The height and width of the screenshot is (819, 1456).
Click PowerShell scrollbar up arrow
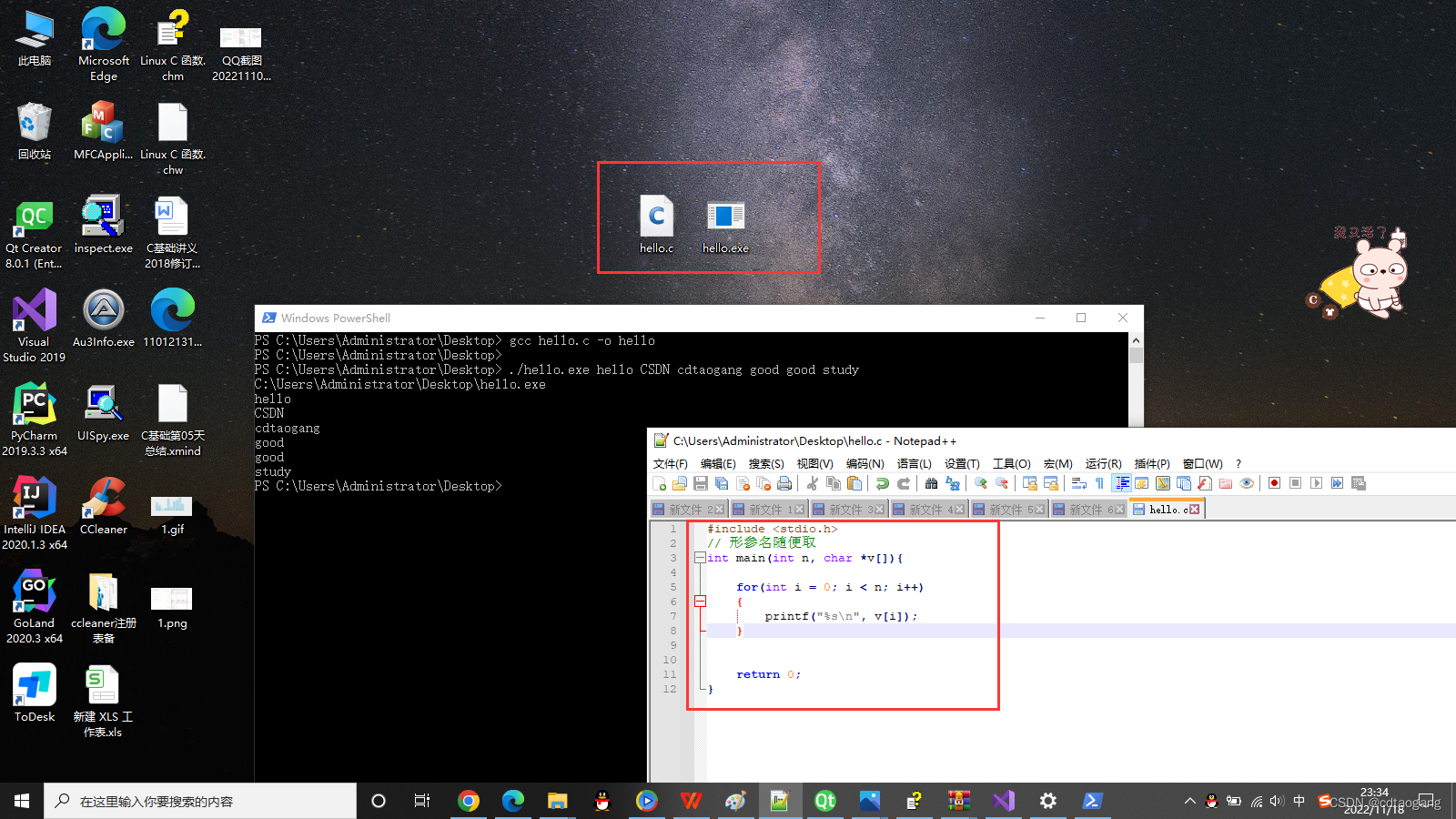pos(1136,340)
